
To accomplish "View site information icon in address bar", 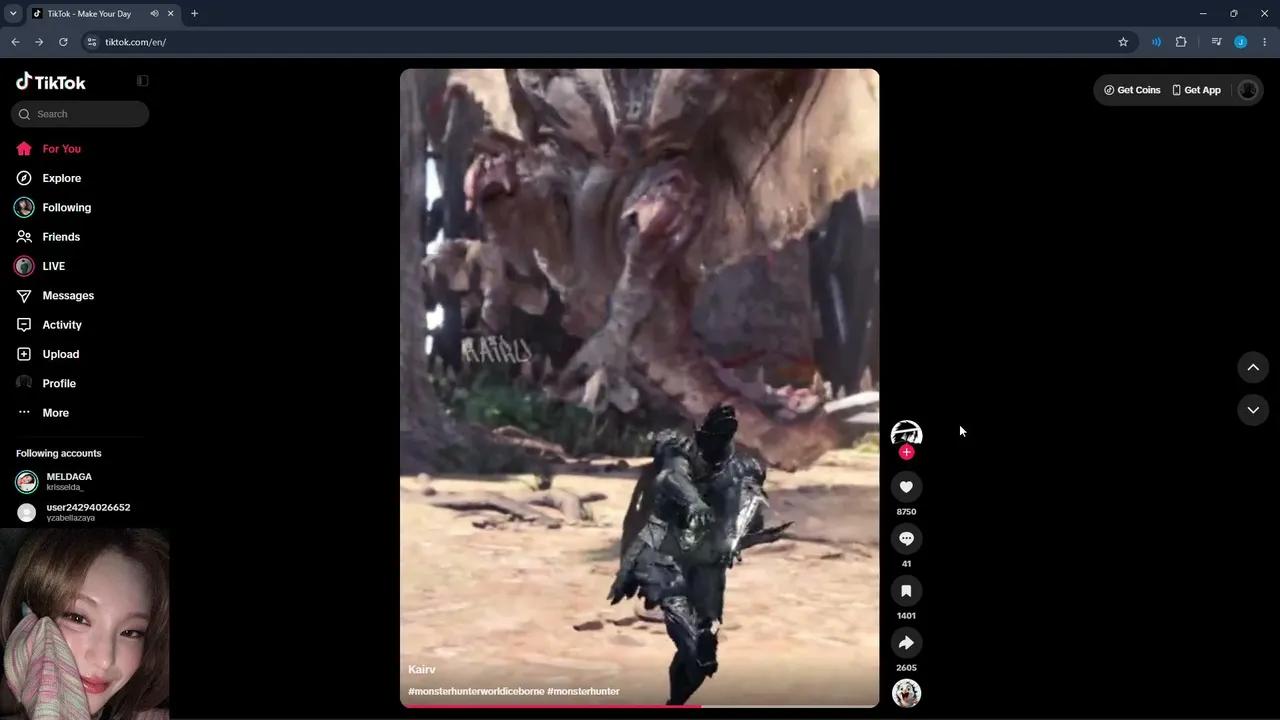I will [92, 42].
